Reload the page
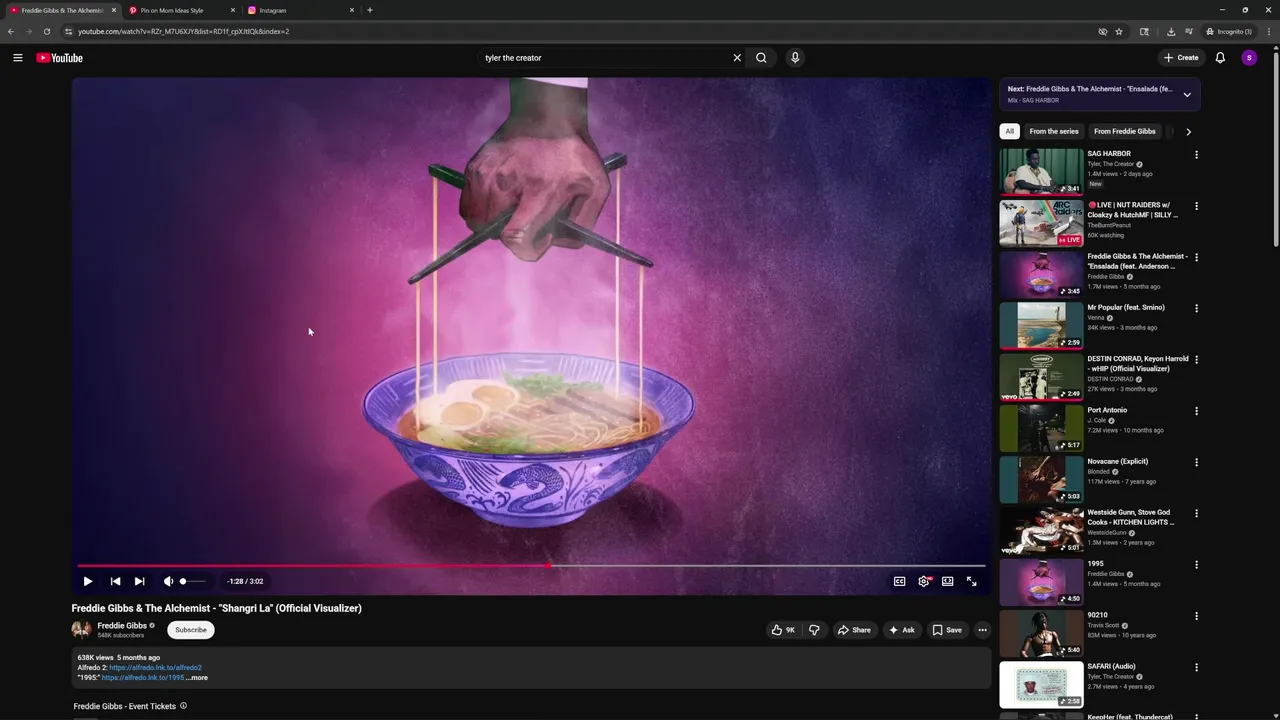The image size is (1280, 720). coord(46,31)
